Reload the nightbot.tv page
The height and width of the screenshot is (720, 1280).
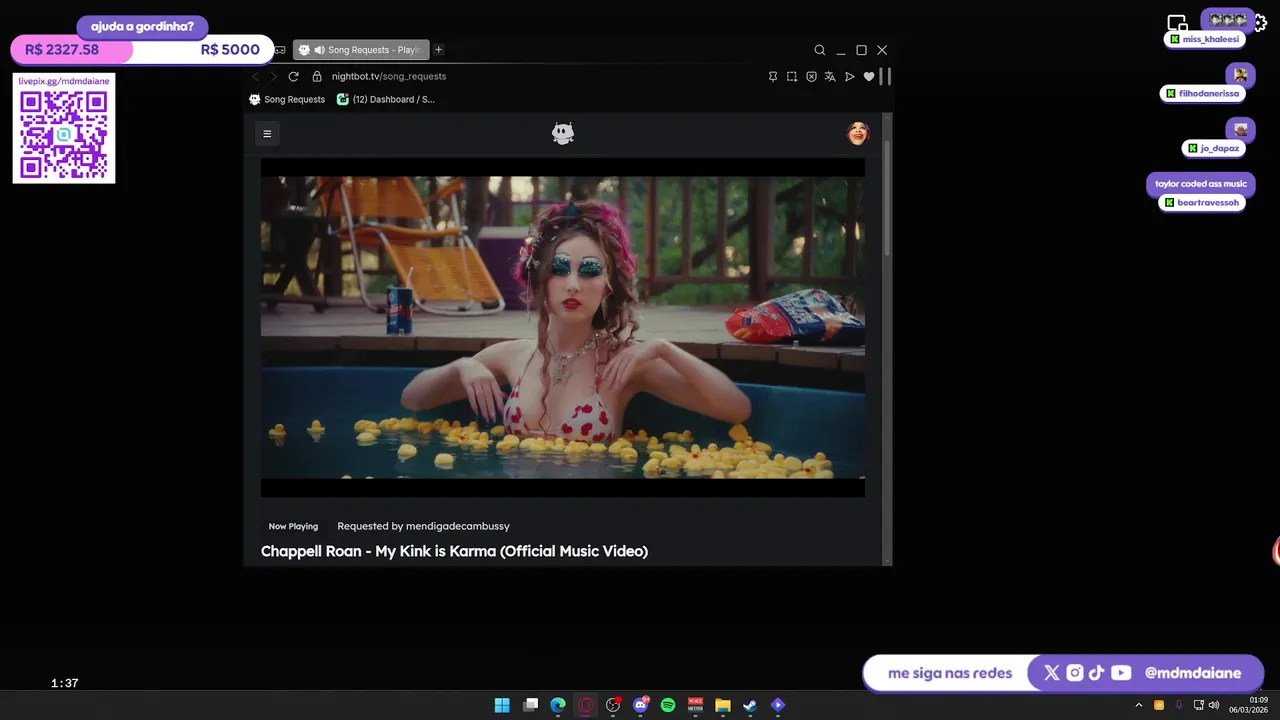[x=293, y=76]
